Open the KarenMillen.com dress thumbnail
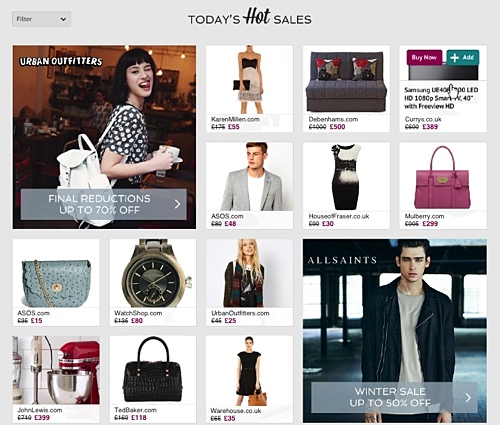 250,80
